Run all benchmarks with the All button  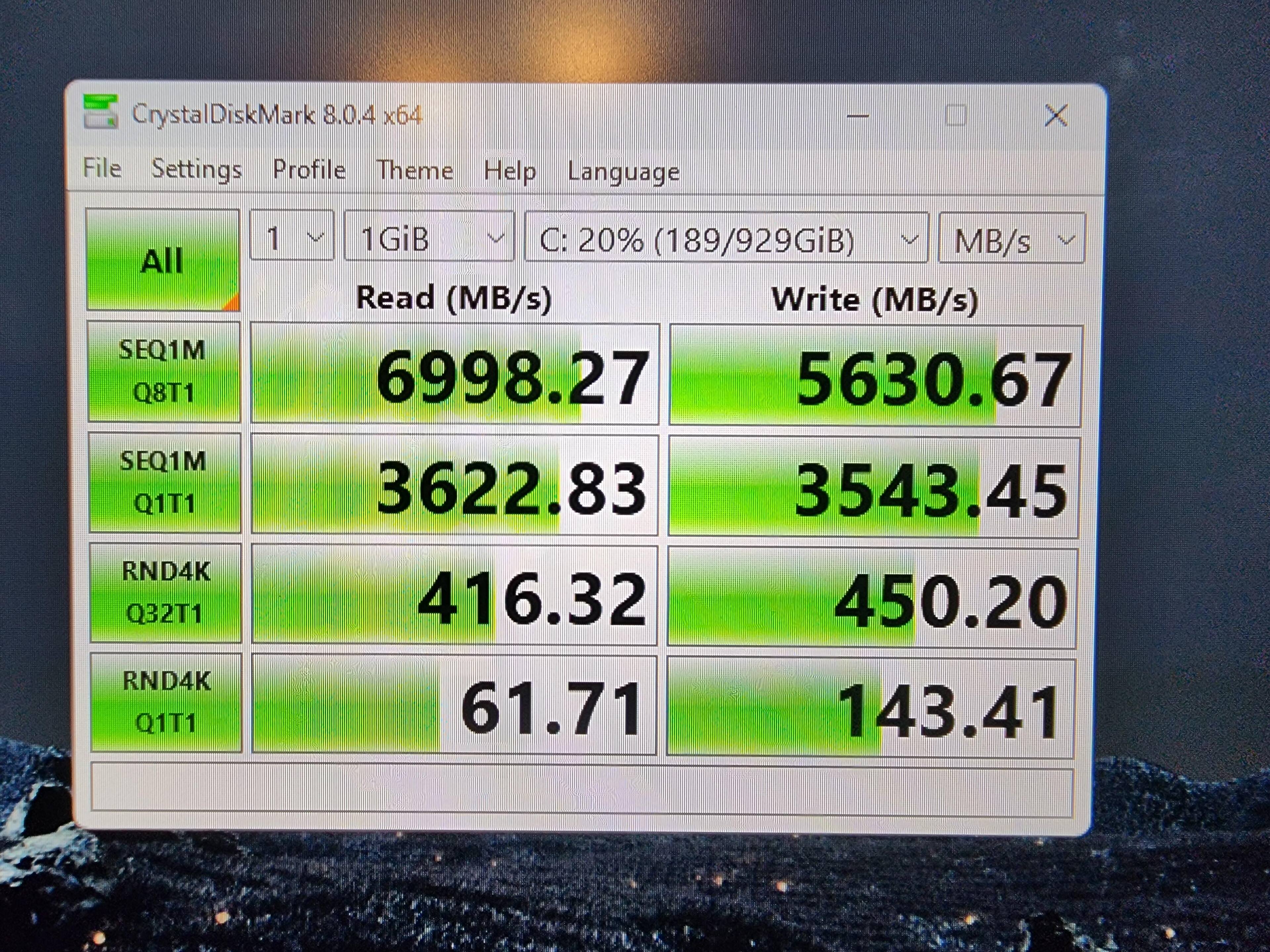pyautogui.click(x=162, y=260)
